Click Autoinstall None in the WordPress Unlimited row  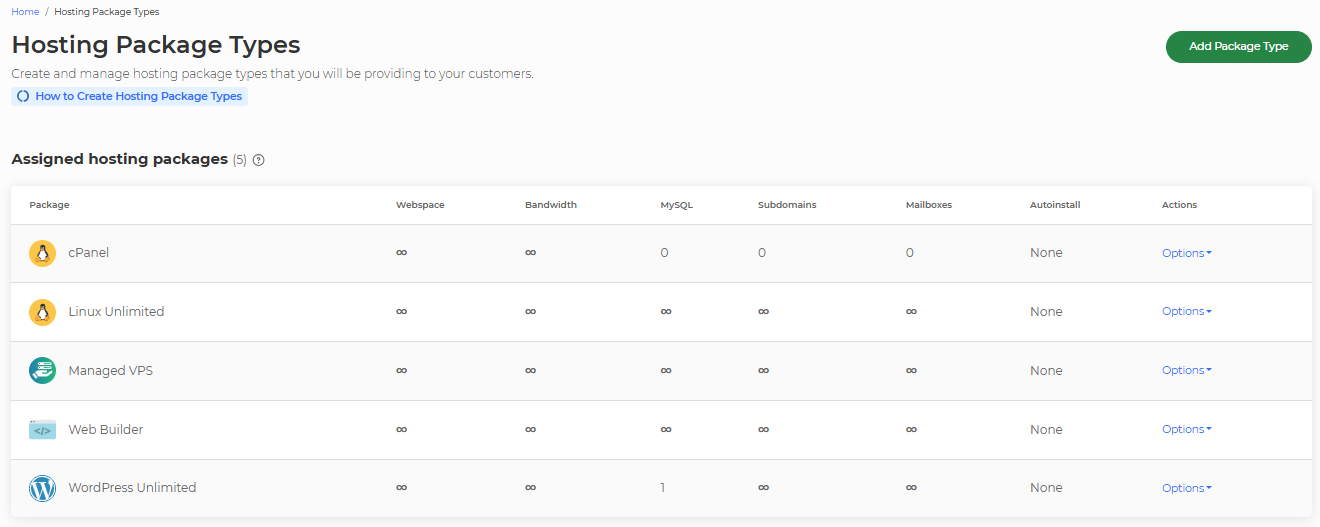1046,488
